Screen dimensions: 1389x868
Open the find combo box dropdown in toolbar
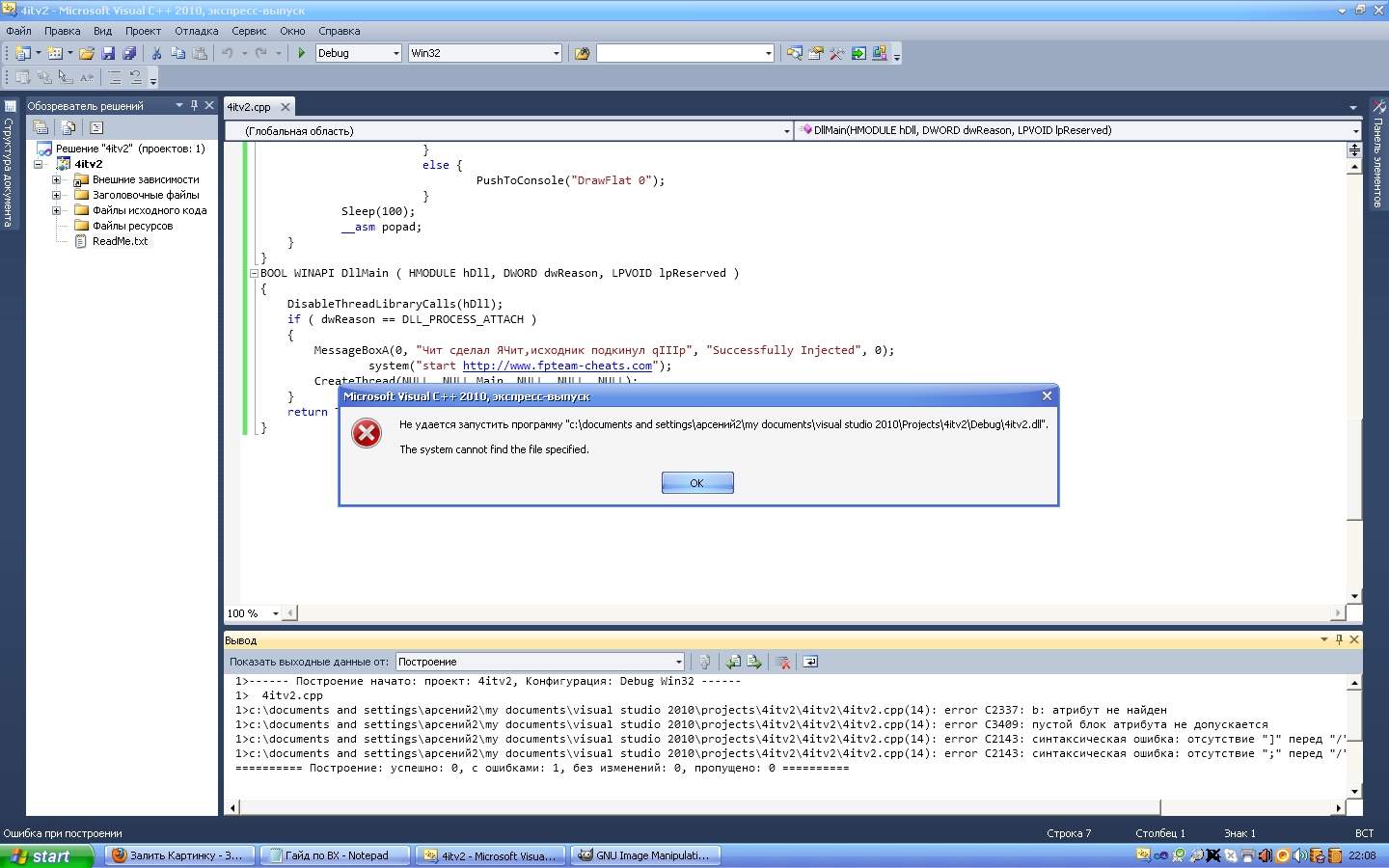[769, 53]
